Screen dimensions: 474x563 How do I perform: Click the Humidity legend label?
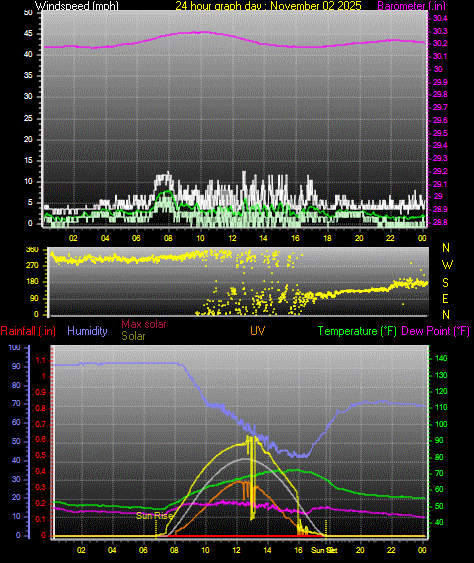[x=87, y=331]
